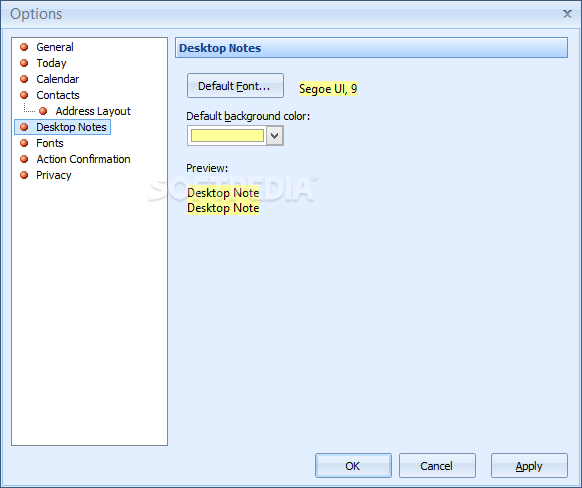The width and height of the screenshot is (582, 488).
Task: Click the red bullet icon beside Today
Action: tap(24, 63)
